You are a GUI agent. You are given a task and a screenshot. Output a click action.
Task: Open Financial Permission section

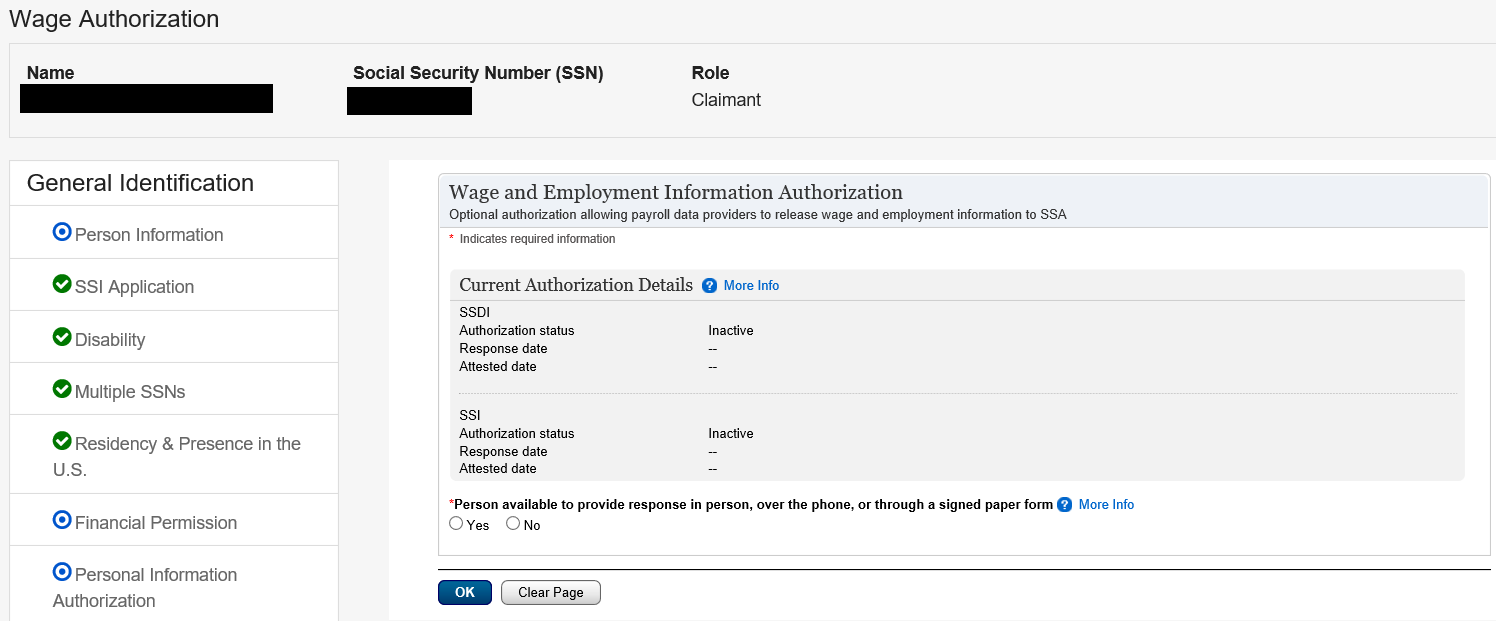156,523
